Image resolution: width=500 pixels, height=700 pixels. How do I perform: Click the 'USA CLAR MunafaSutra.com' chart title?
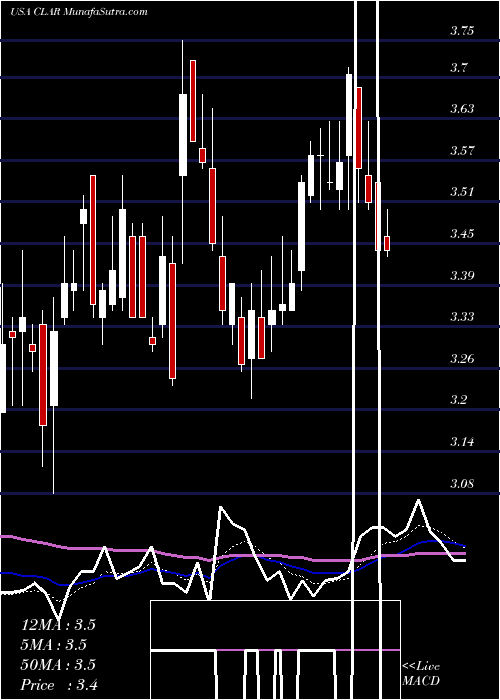79,12
